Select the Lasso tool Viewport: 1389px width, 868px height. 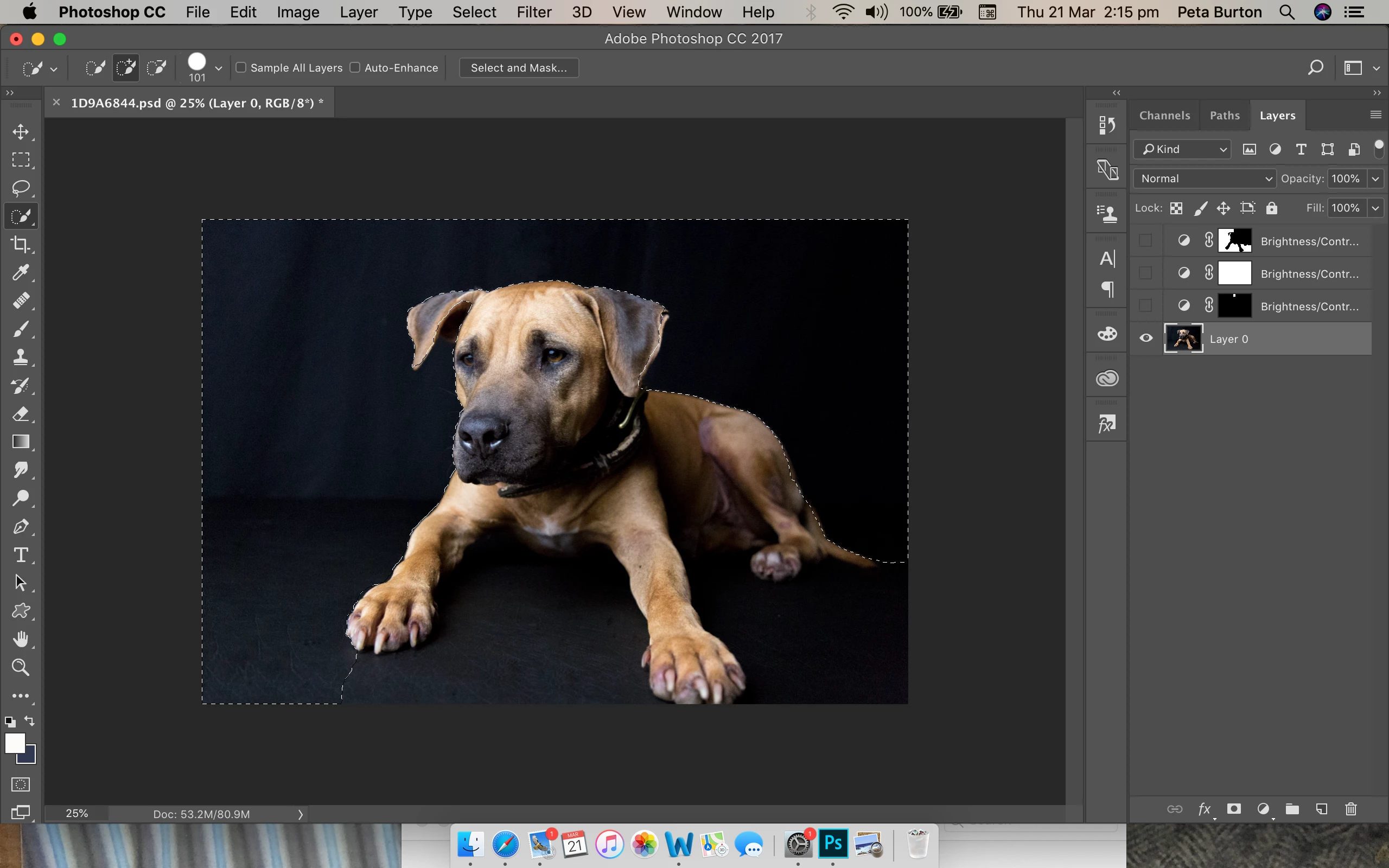pos(21,188)
